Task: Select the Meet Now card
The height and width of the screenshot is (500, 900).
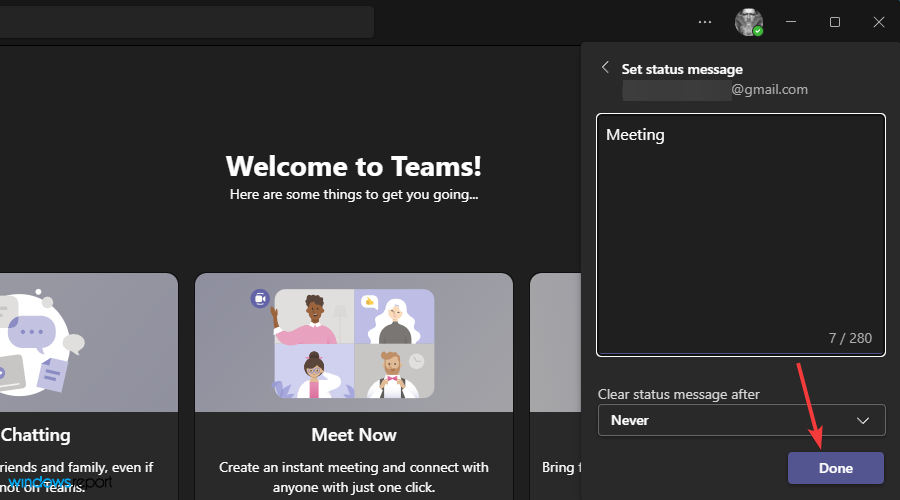Action: coord(354,386)
